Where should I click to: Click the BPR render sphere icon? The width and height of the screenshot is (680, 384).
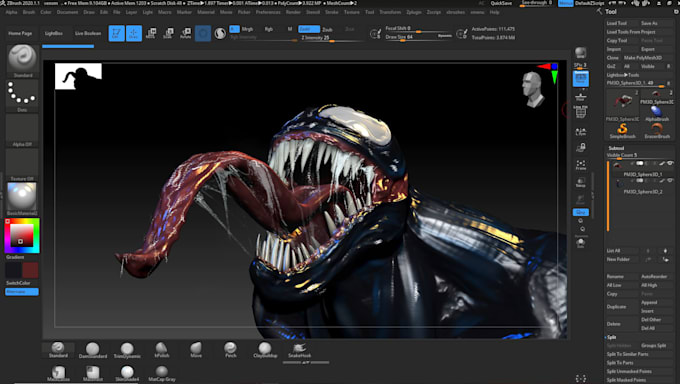(x=580, y=53)
